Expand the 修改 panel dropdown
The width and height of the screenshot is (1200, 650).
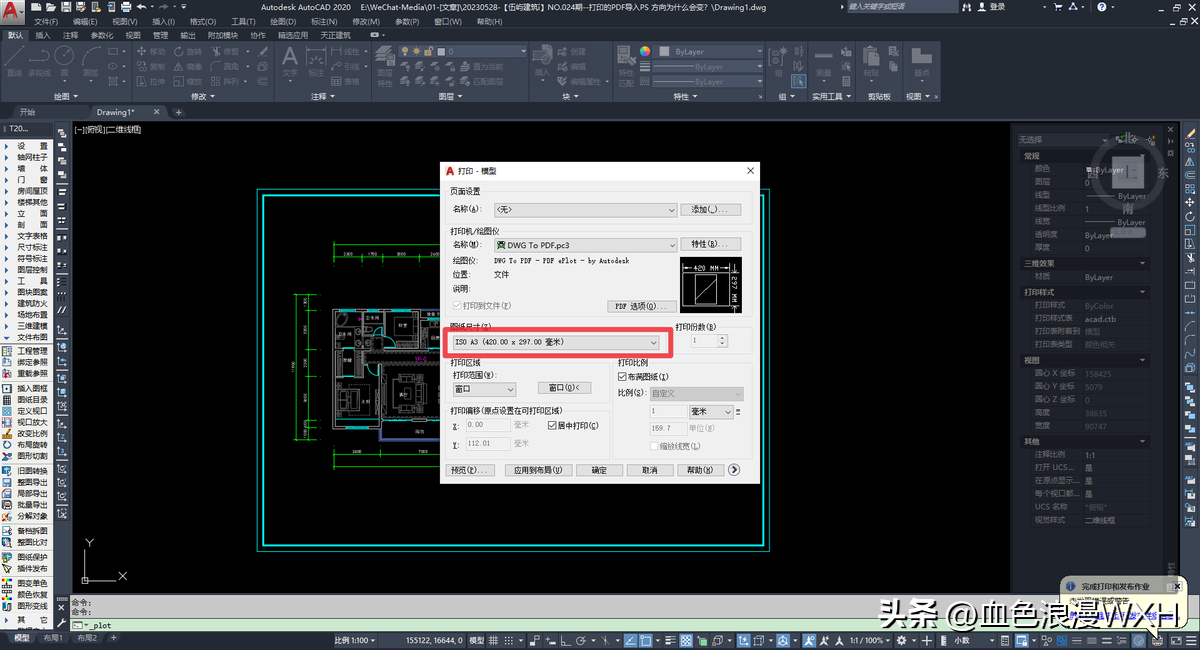(x=201, y=96)
